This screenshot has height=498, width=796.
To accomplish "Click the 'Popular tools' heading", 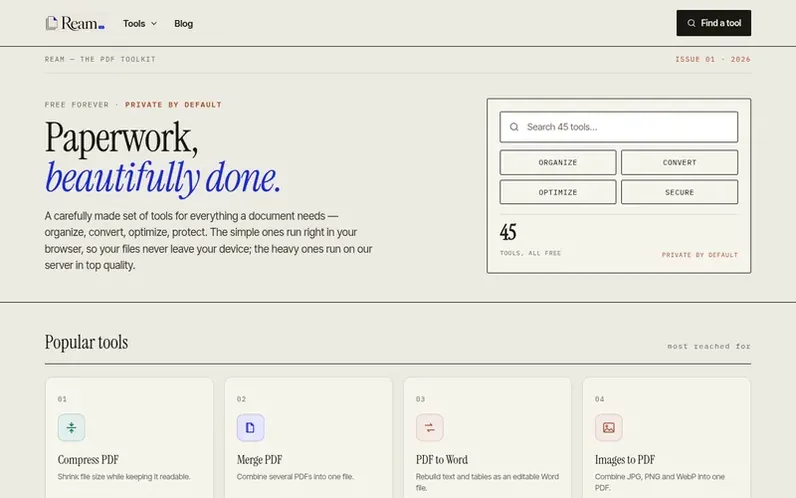I will [x=86, y=342].
